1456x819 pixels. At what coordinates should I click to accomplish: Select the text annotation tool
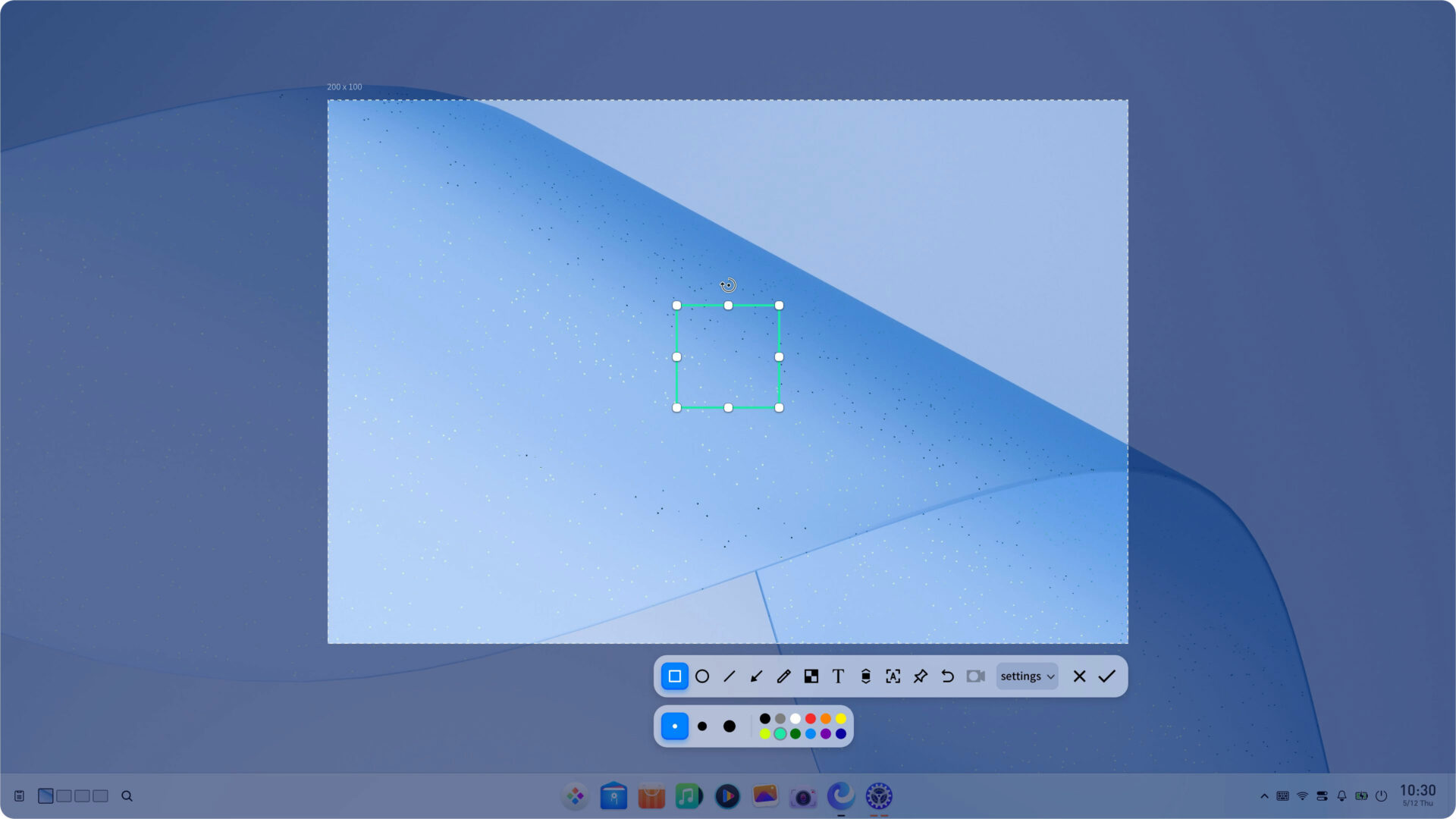click(838, 676)
